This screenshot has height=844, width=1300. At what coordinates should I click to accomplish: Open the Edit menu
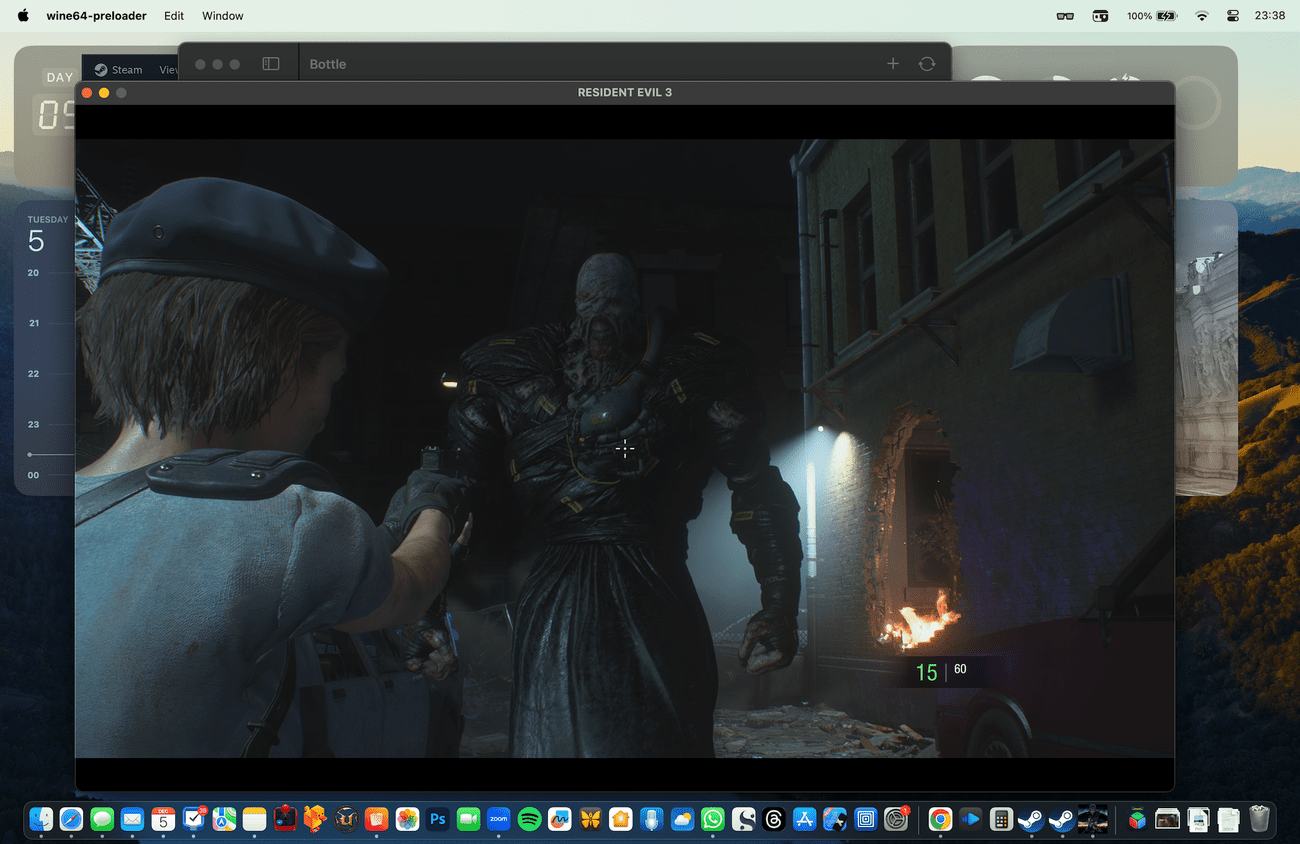(x=174, y=16)
